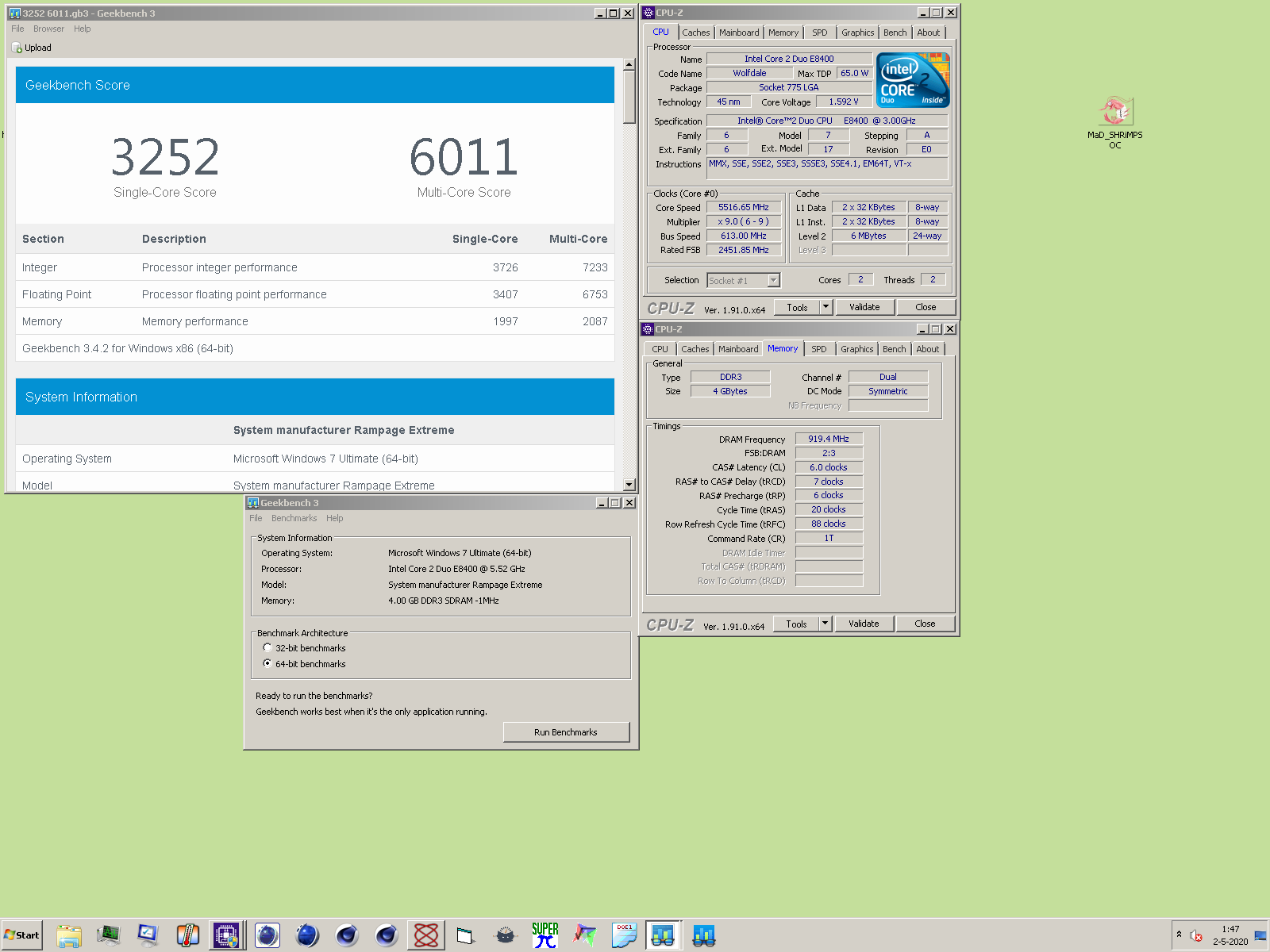Open Graphics tab in the Memory CPU-Z window
The width and height of the screenshot is (1270, 952).
pyautogui.click(x=857, y=349)
